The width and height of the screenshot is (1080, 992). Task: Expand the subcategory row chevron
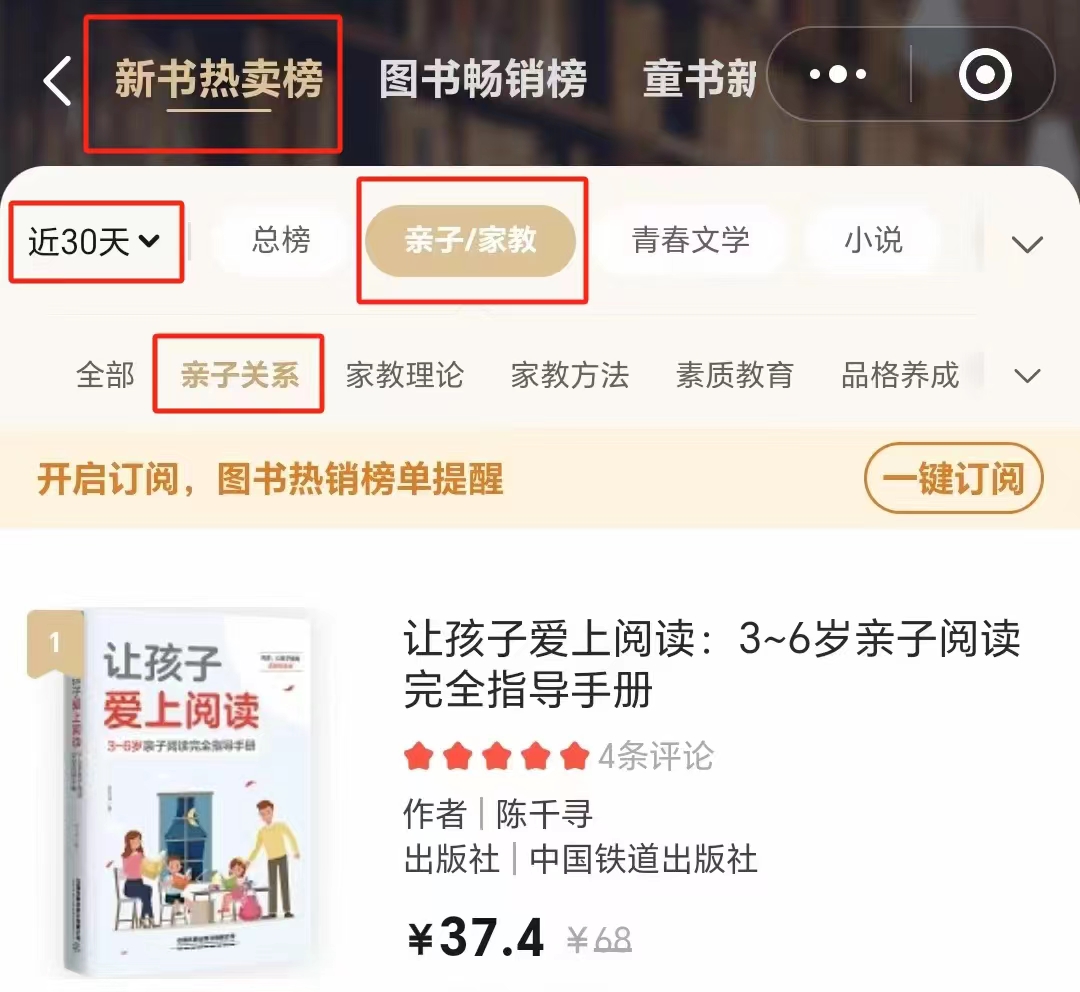point(1027,376)
